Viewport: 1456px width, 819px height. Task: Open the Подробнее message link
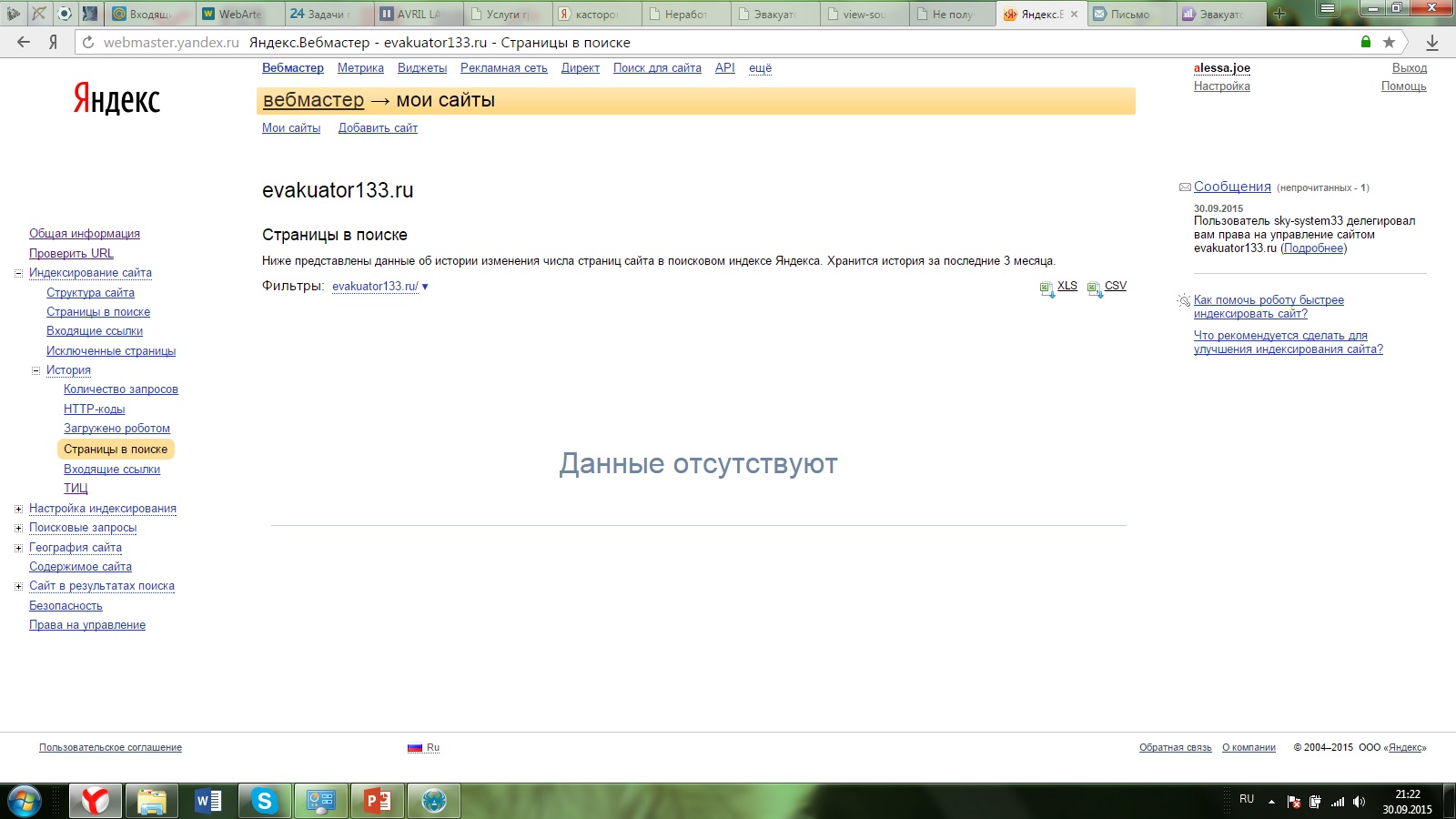(x=1314, y=248)
